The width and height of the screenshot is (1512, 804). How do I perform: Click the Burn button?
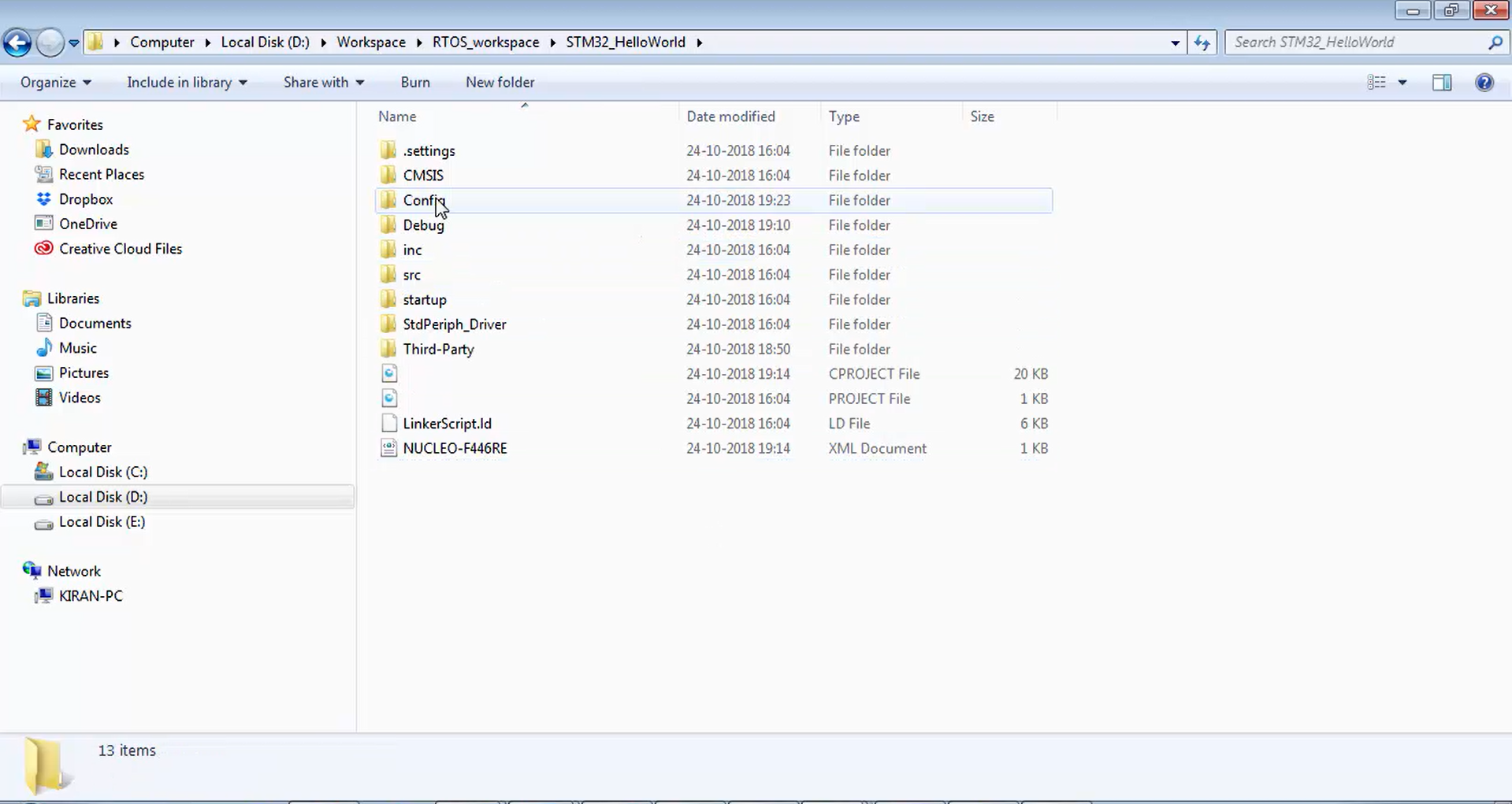tap(415, 83)
